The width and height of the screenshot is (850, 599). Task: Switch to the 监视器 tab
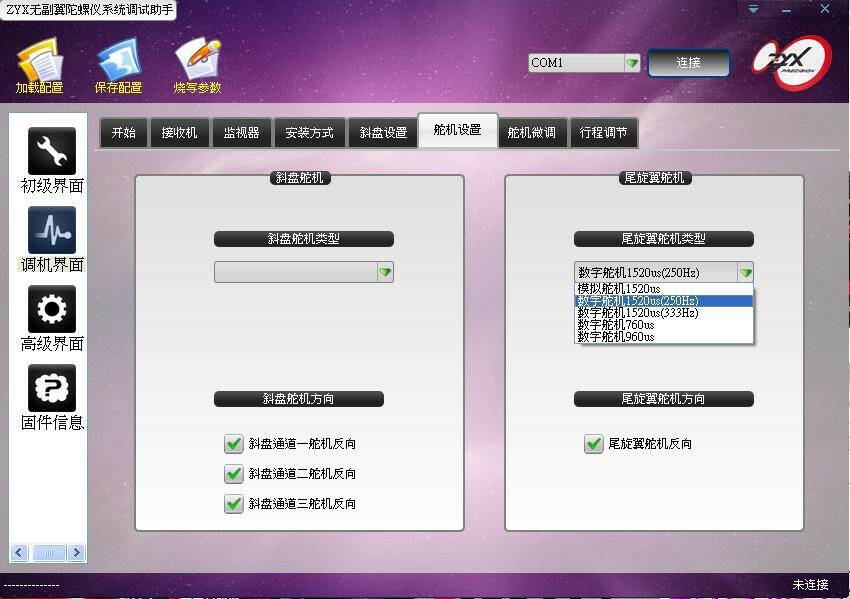pyautogui.click(x=241, y=133)
